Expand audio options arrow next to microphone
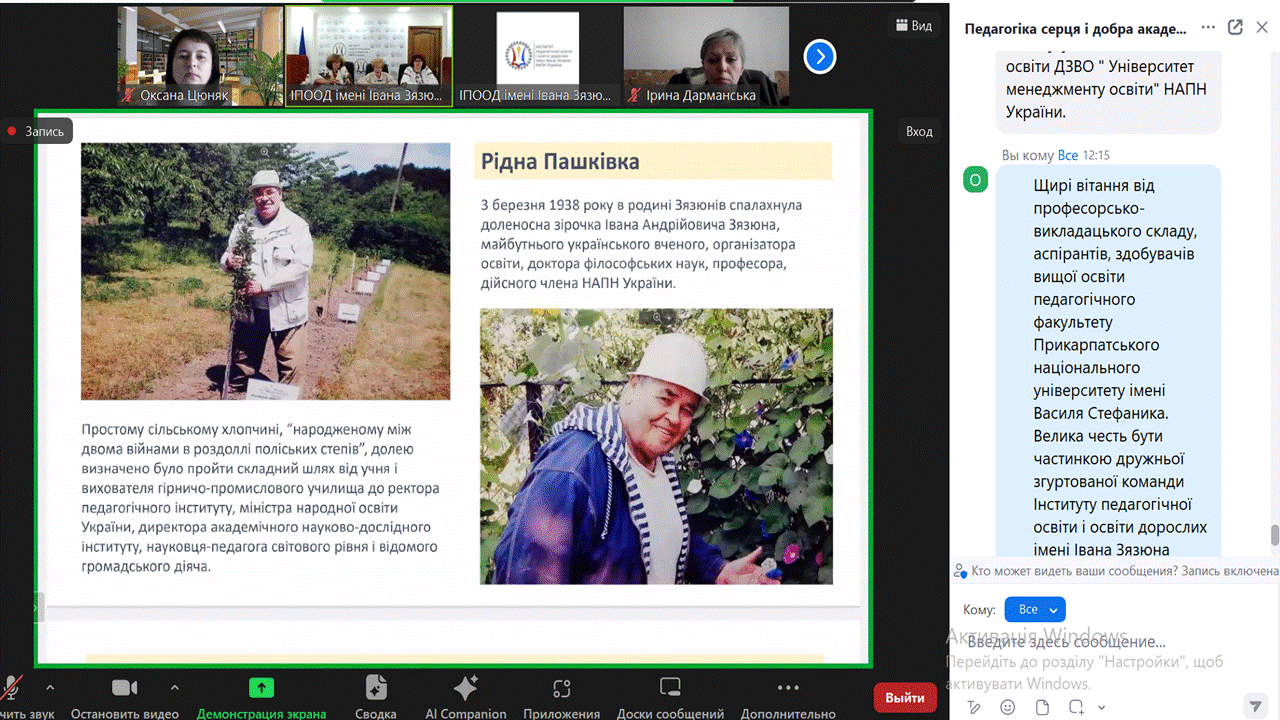 (x=50, y=688)
